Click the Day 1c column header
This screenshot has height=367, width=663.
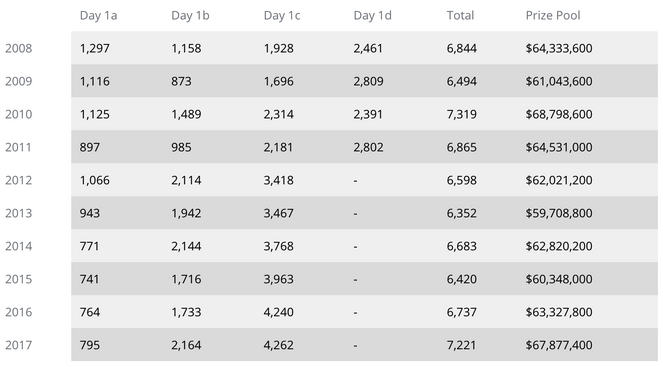click(x=282, y=16)
